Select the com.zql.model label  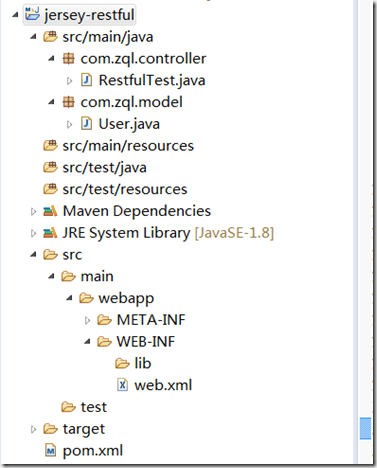point(132,102)
